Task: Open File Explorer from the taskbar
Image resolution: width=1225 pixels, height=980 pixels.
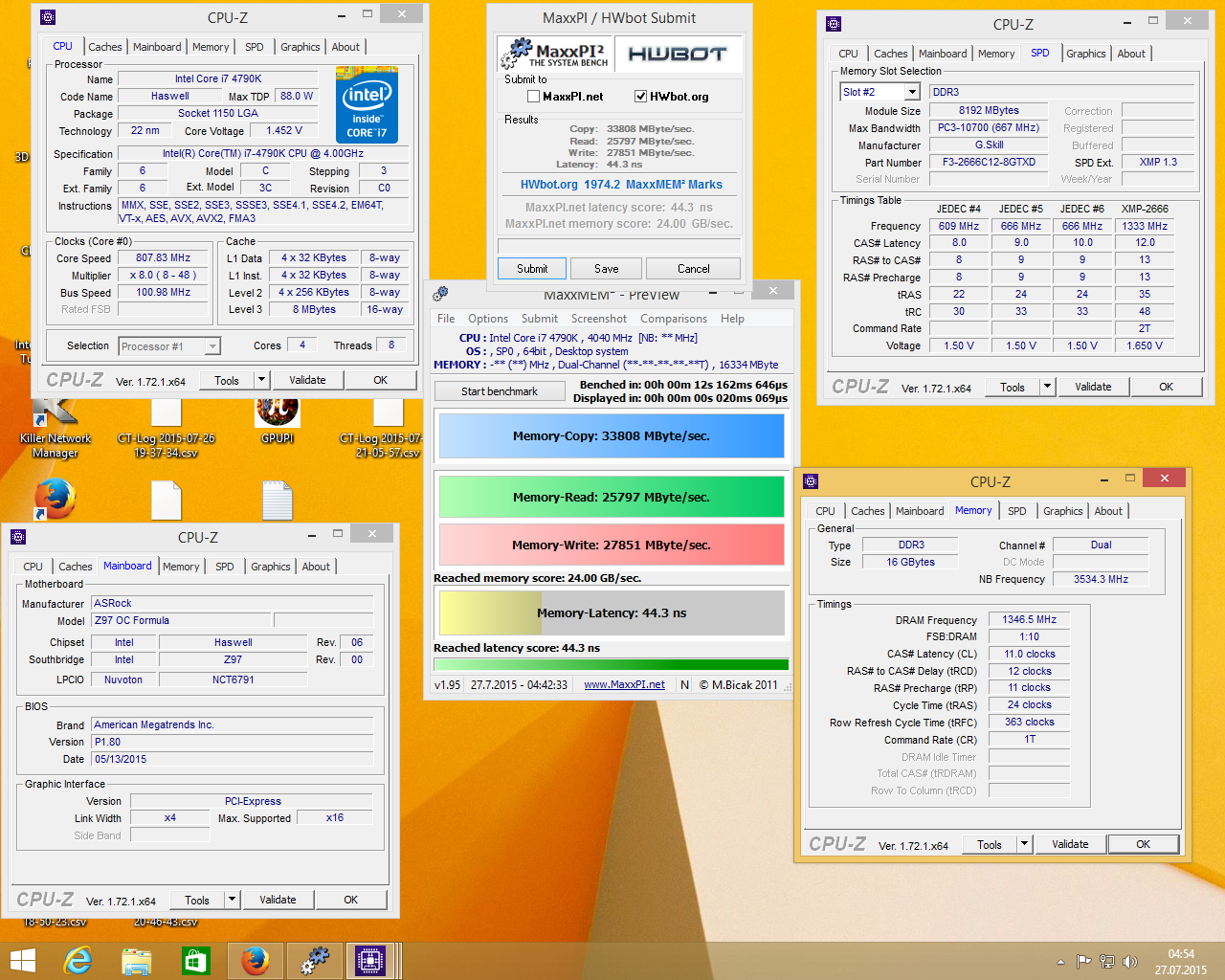Action: pyautogui.click(x=137, y=961)
